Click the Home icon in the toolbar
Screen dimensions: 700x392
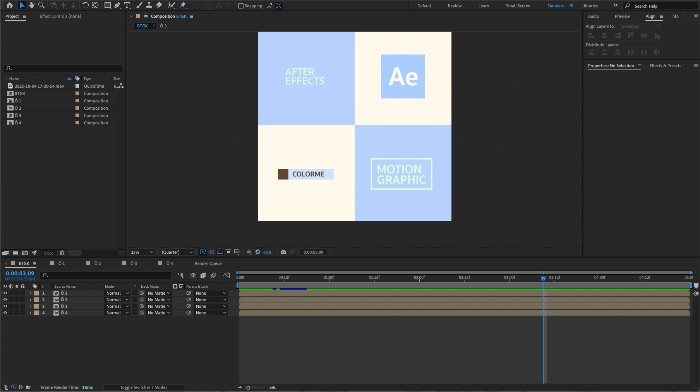click(9, 5)
